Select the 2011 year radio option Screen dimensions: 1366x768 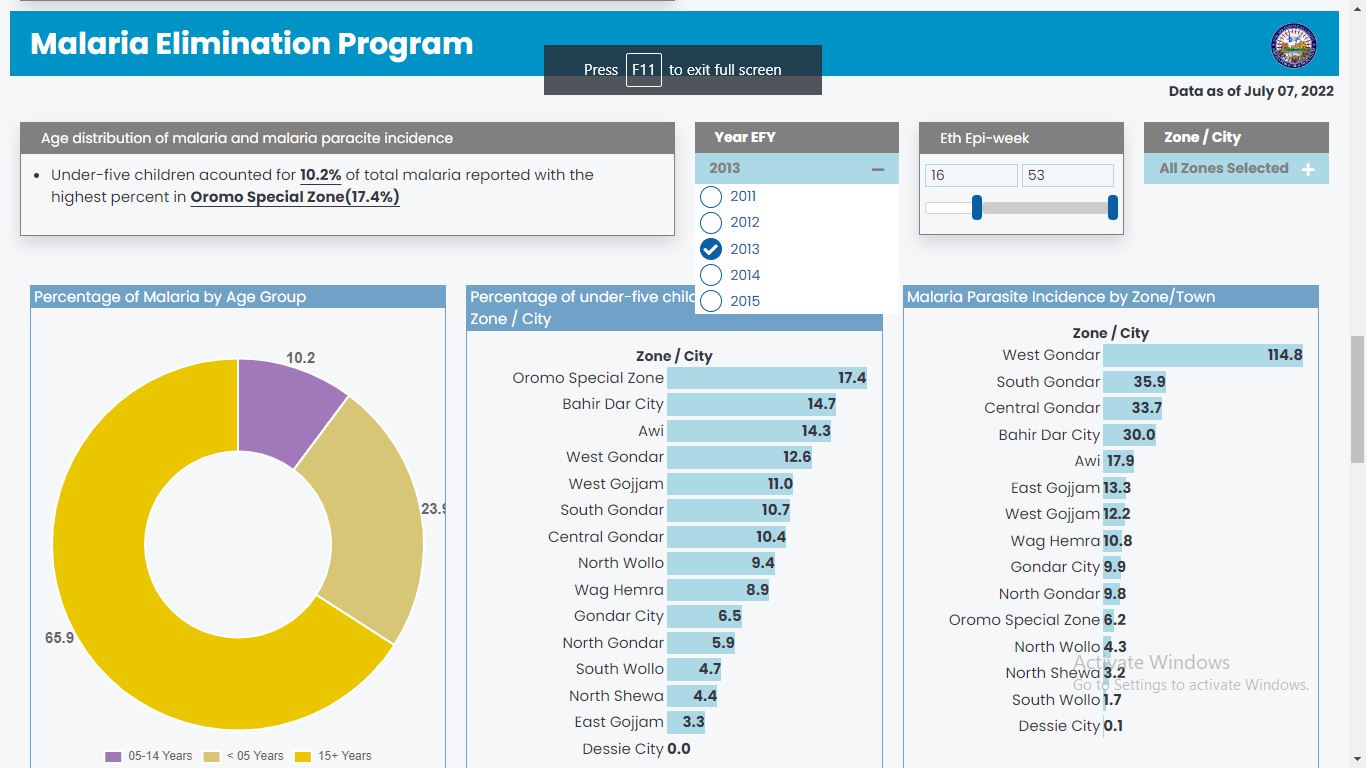coord(711,197)
